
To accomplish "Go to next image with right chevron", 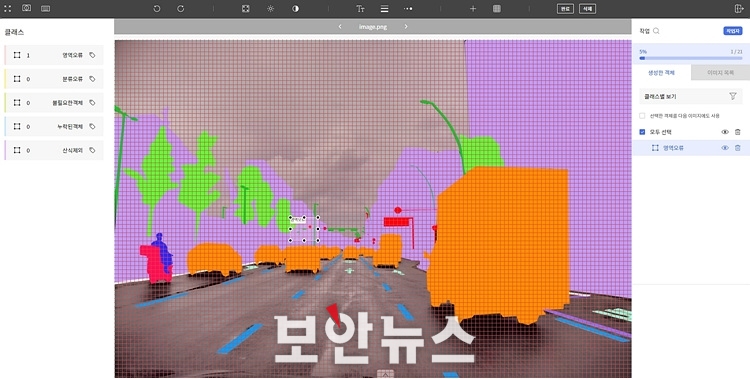I will (x=406, y=27).
